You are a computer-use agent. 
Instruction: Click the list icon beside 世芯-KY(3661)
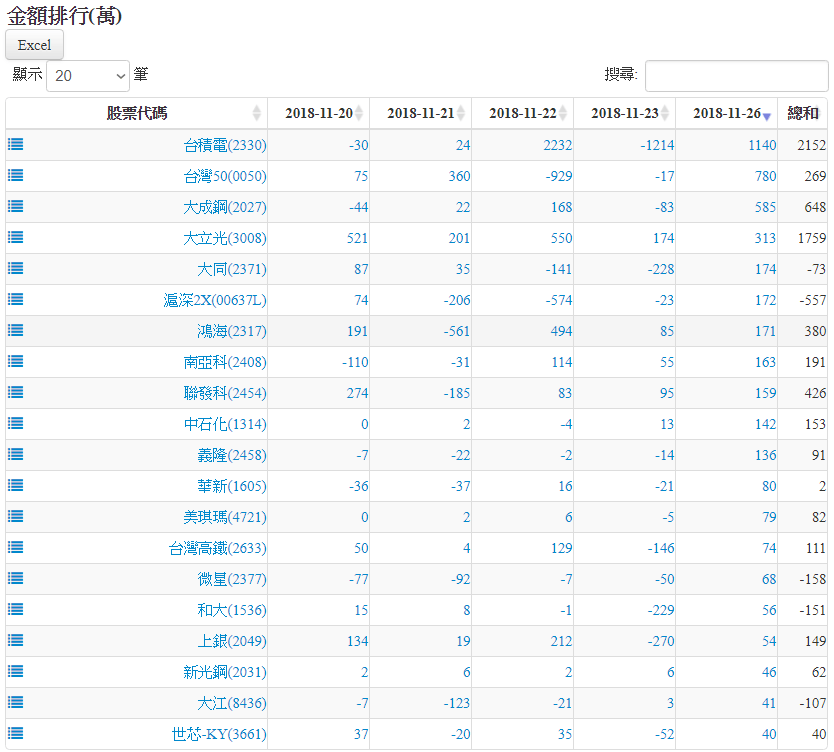pos(16,733)
